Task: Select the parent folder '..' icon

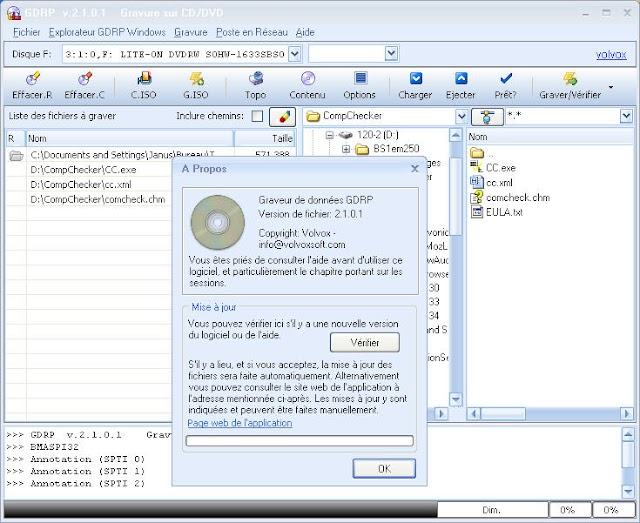Action: 477,153
